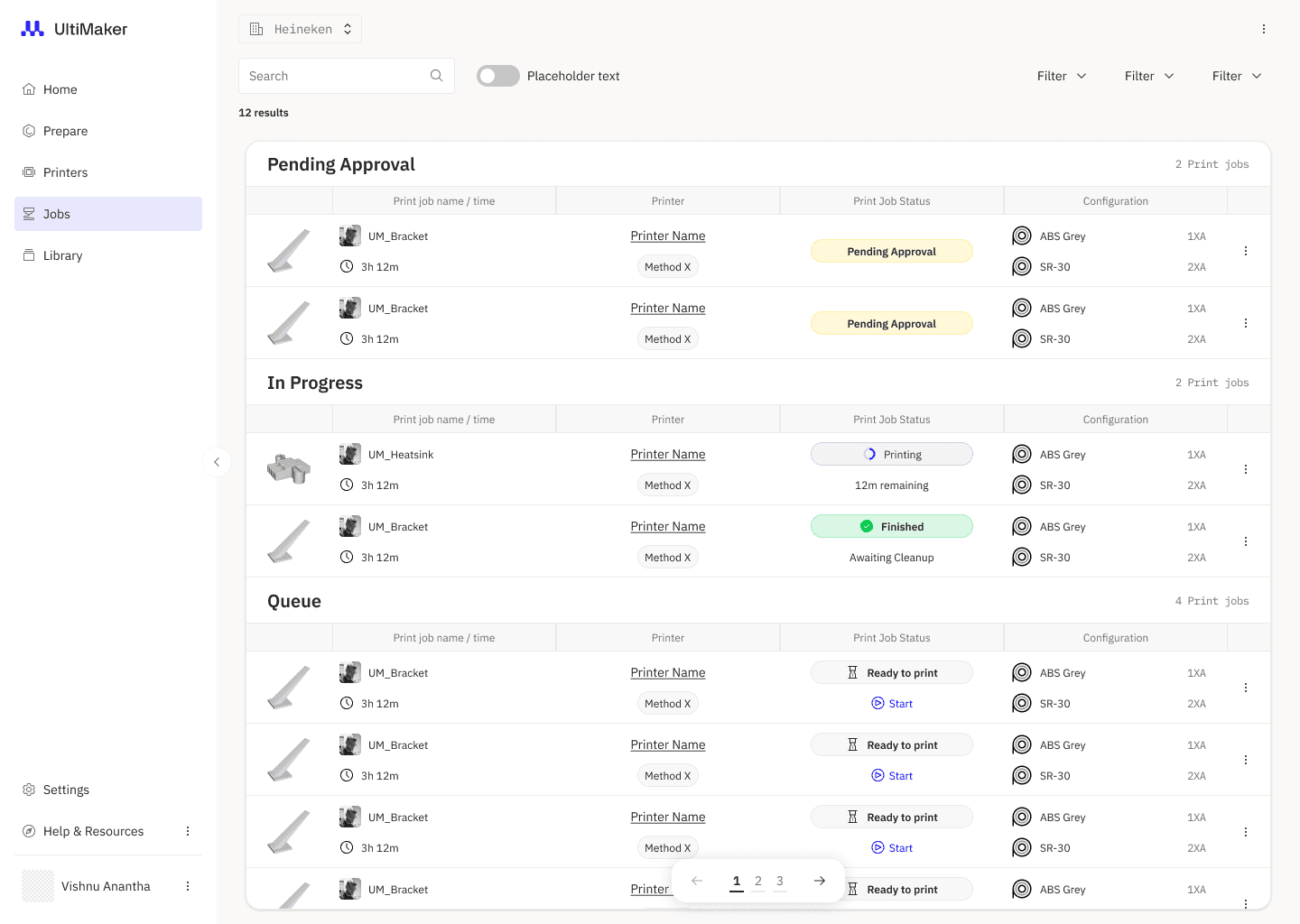Open the first Filter dropdown
The image size is (1300, 924).
(x=1062, y=76)
